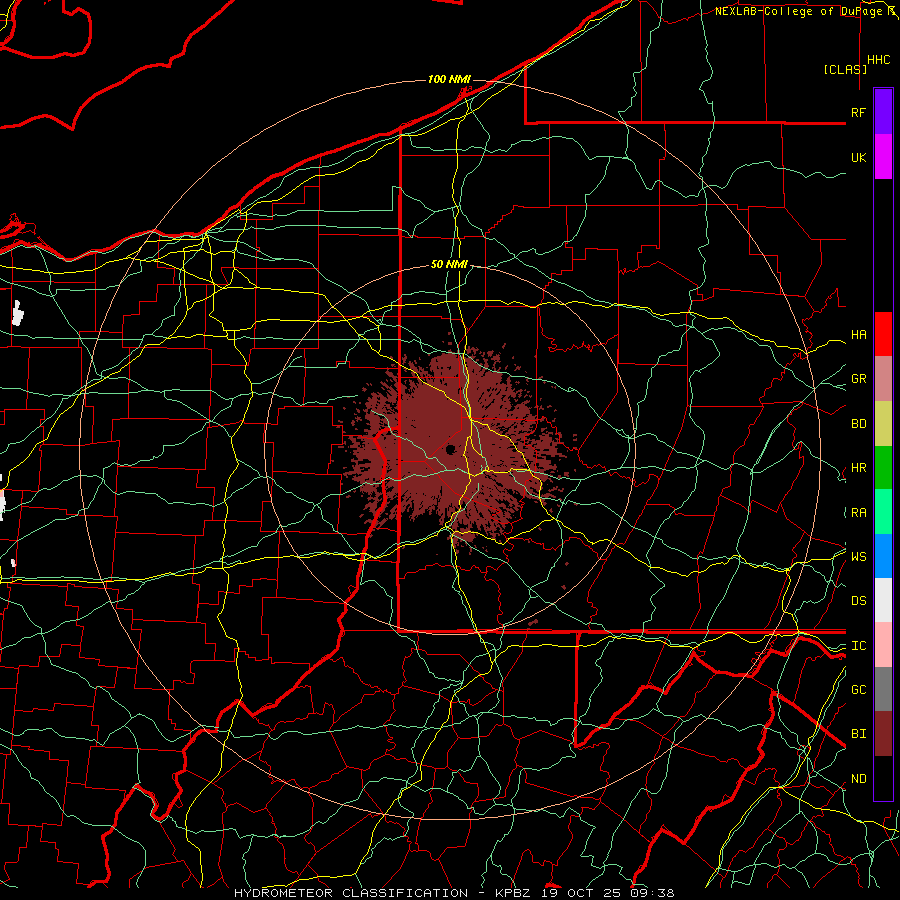
Task: Click the [CLAS] units label
Action: pos(845,69)
